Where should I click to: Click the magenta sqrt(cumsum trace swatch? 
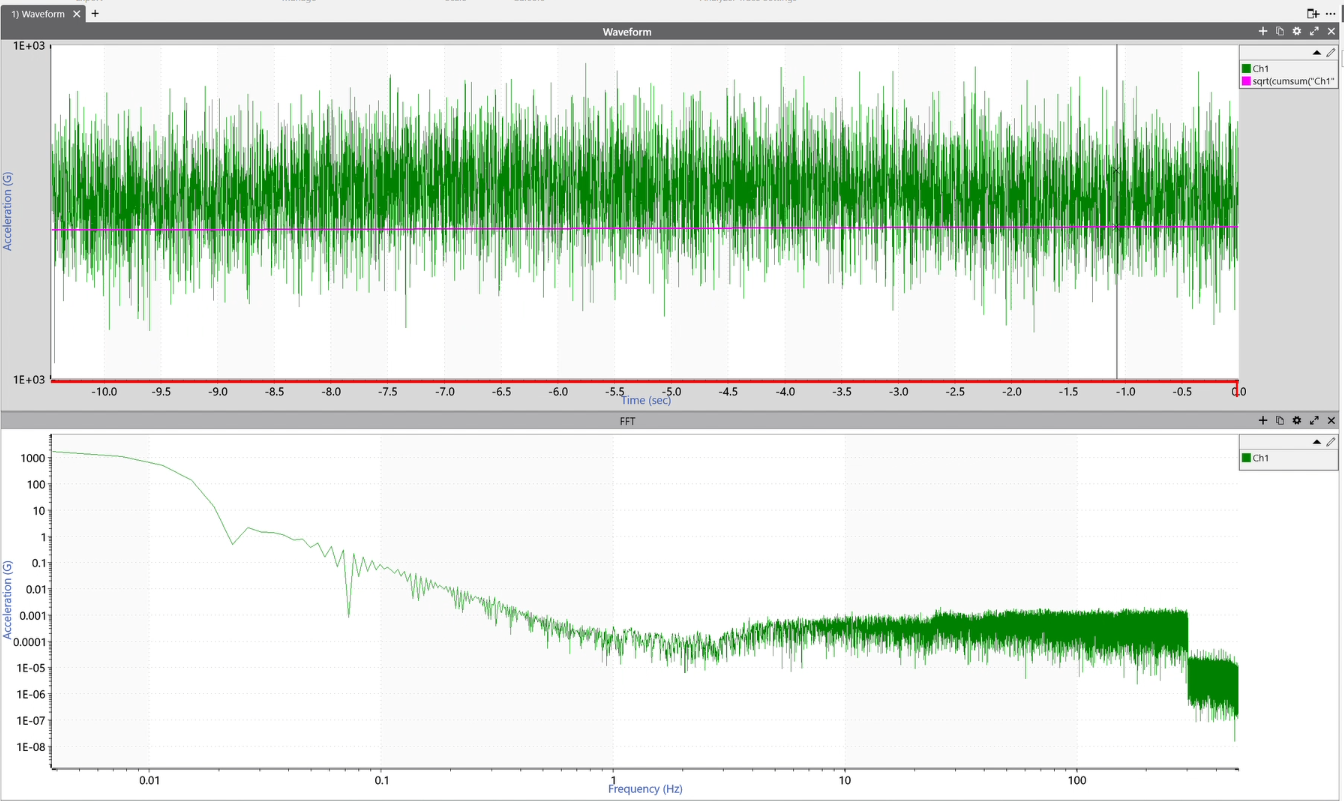point(1247,81)
